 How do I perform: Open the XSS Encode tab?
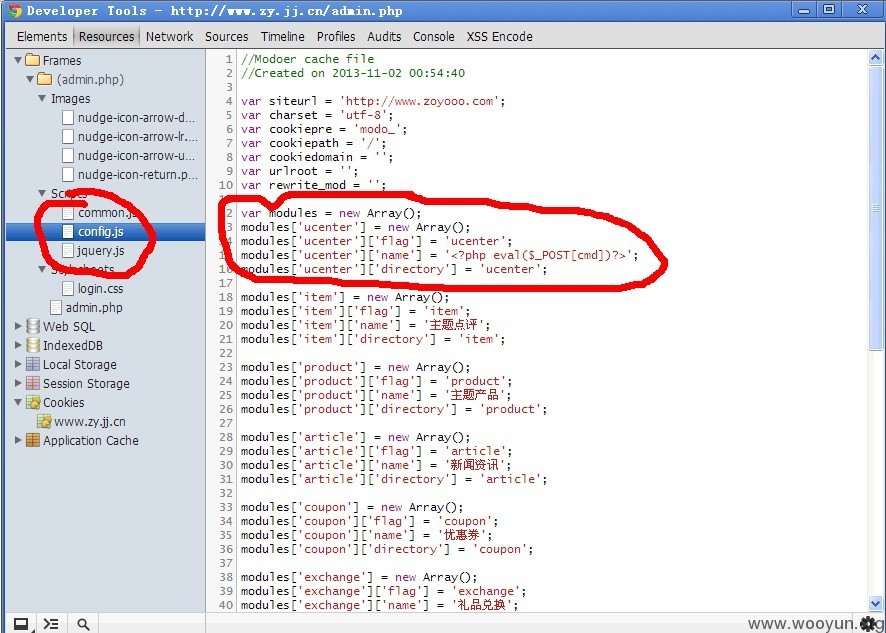coord(500,37)
